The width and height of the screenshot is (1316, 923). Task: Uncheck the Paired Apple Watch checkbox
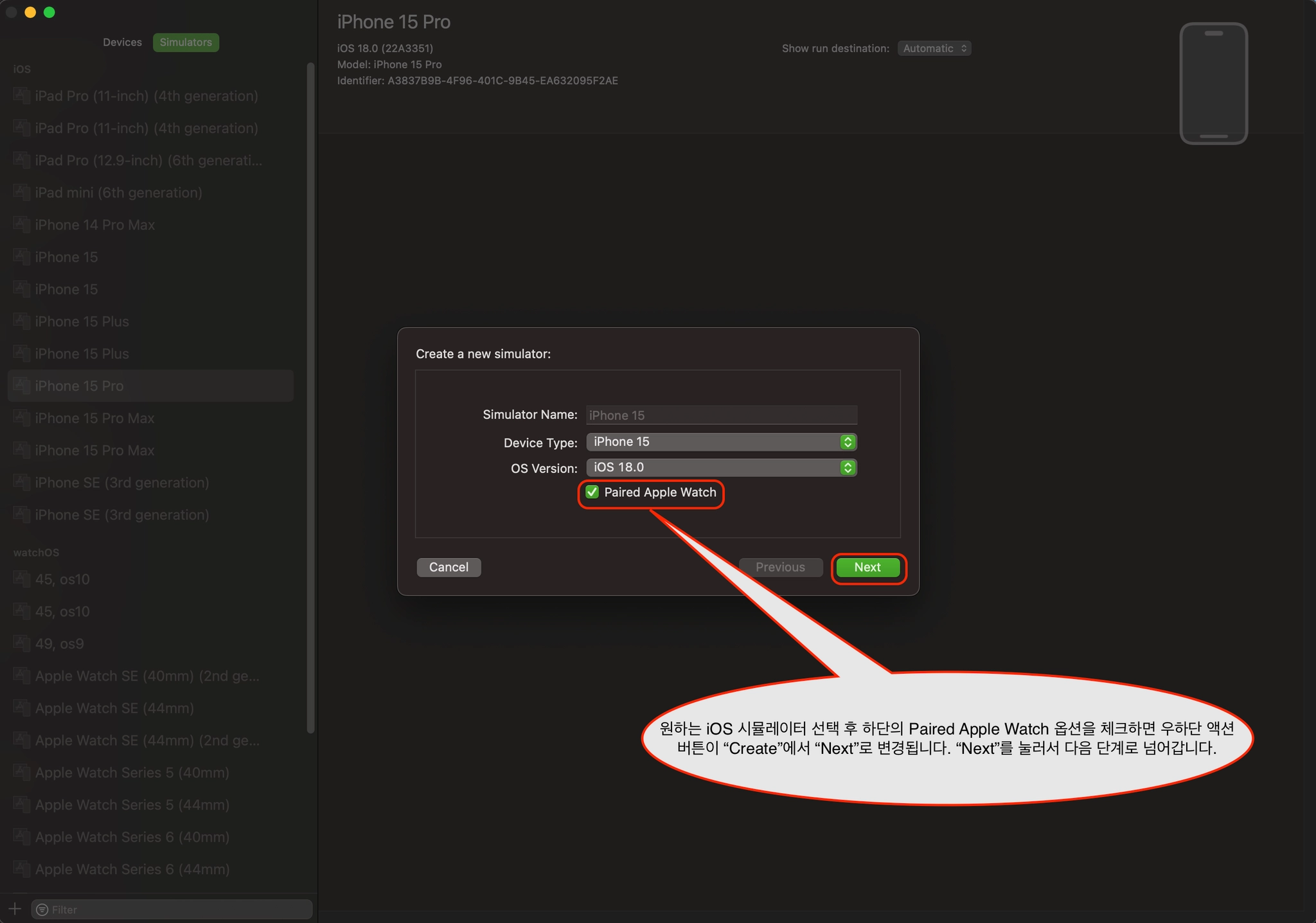click(592, 492)
